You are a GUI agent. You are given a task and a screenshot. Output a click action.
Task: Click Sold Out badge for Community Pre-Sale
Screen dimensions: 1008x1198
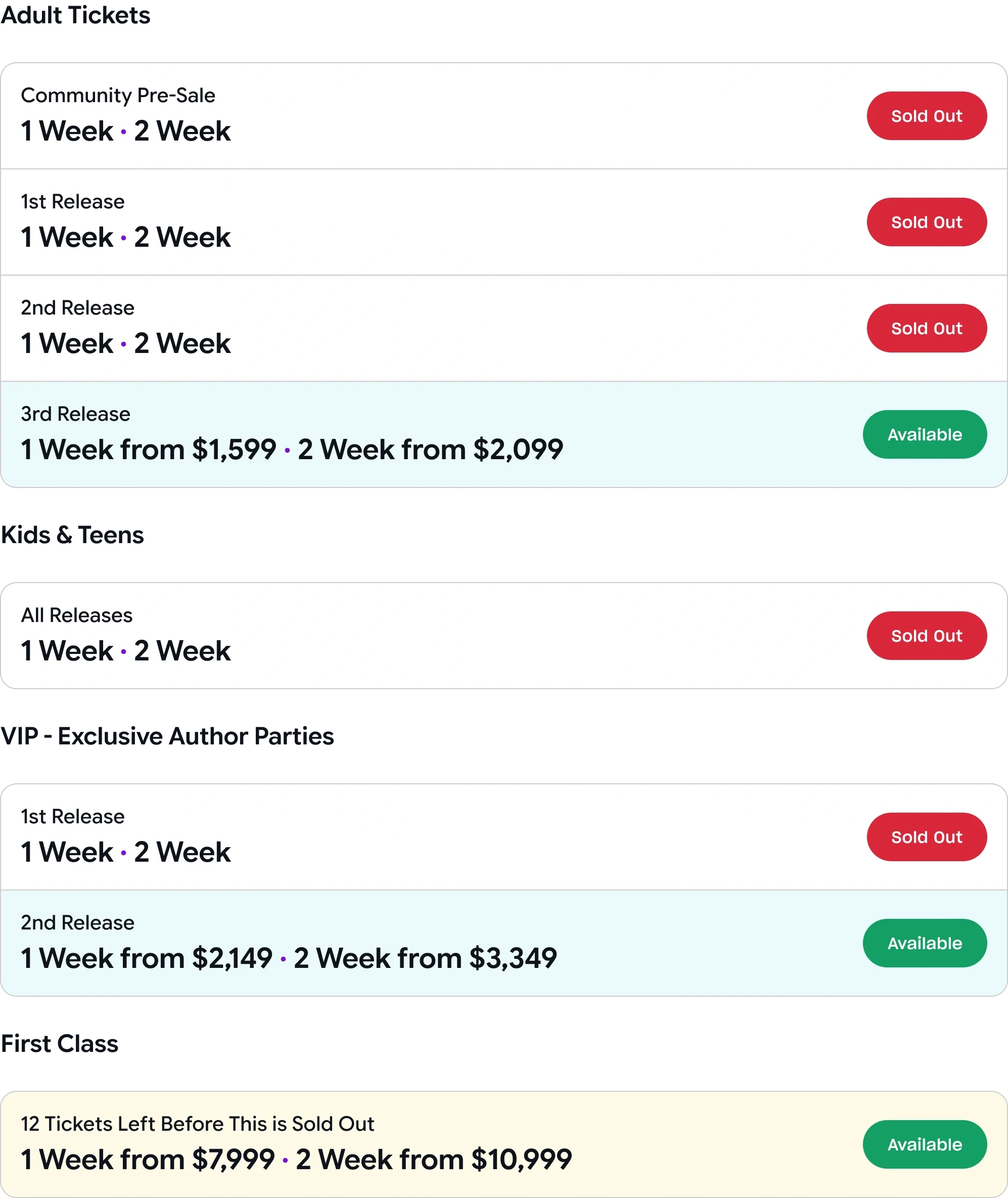click(x=926, y=116)
